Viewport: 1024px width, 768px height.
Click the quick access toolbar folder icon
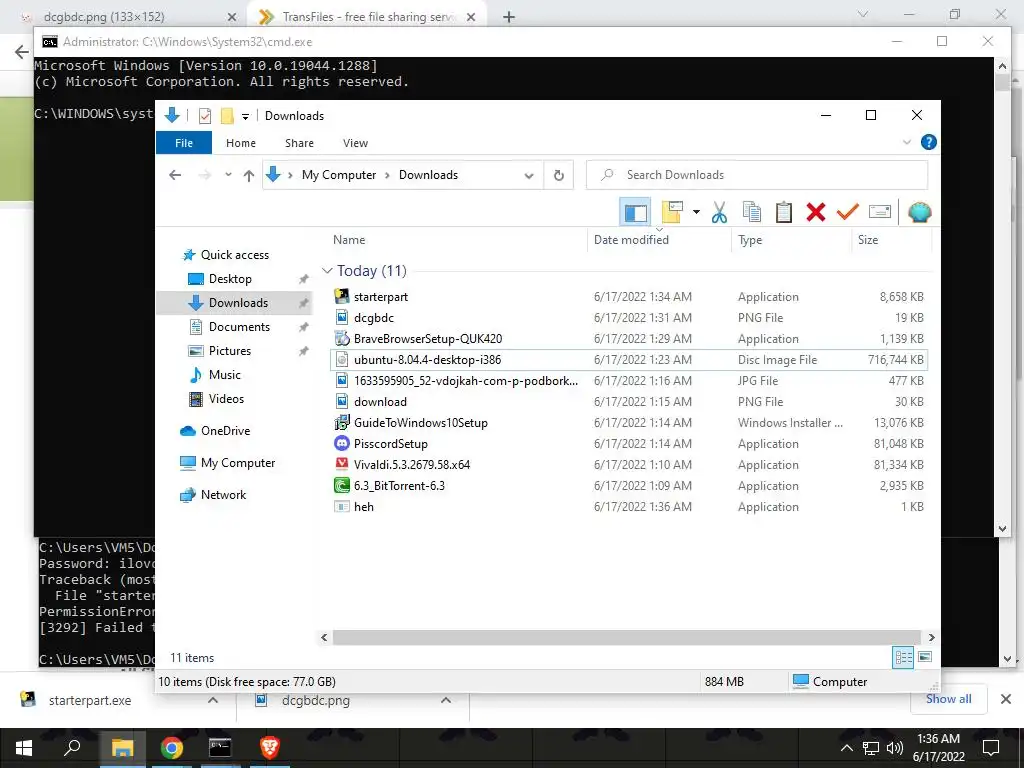pos(227,116)
